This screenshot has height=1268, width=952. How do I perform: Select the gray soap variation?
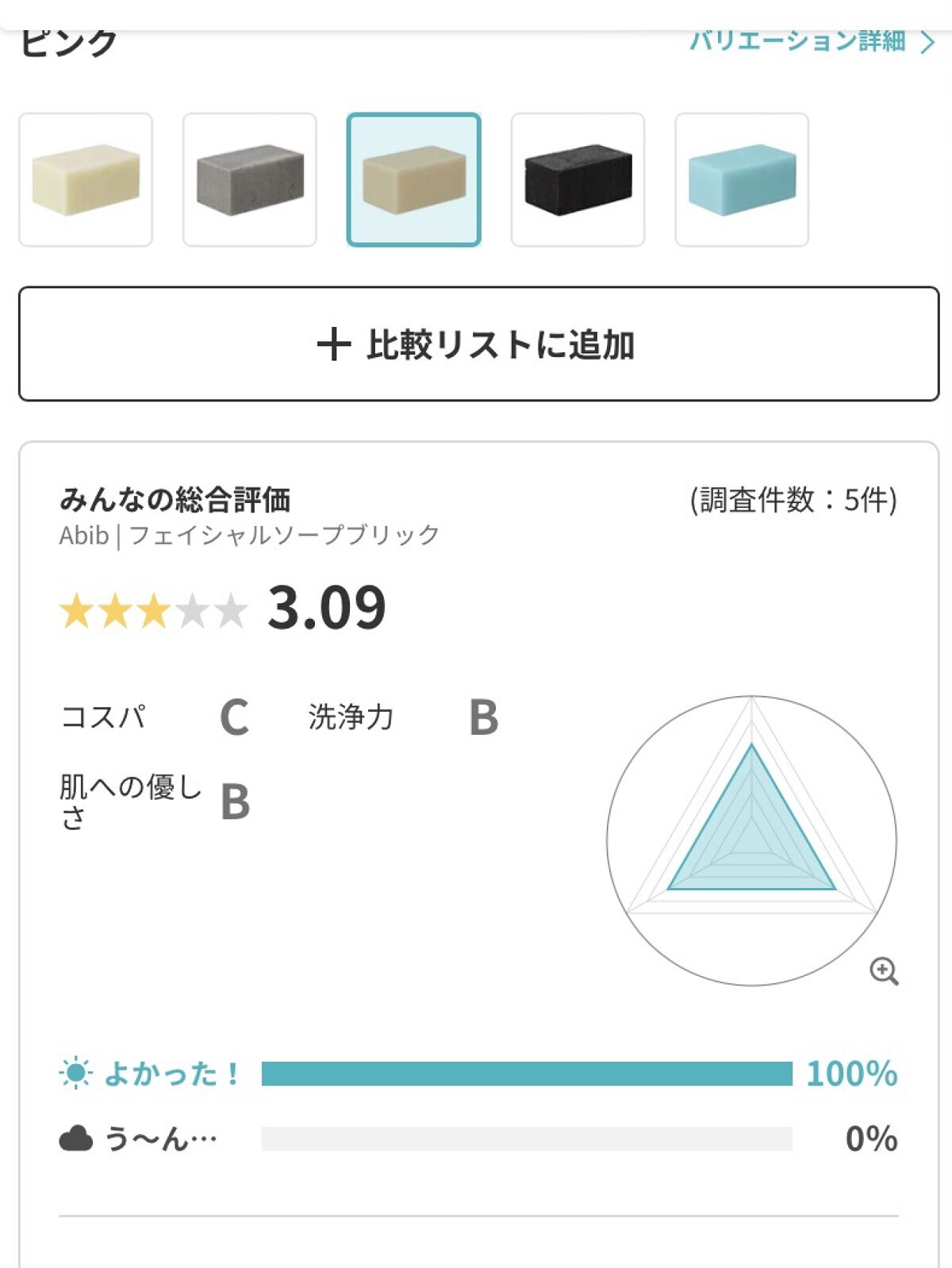tap(250, 180)
